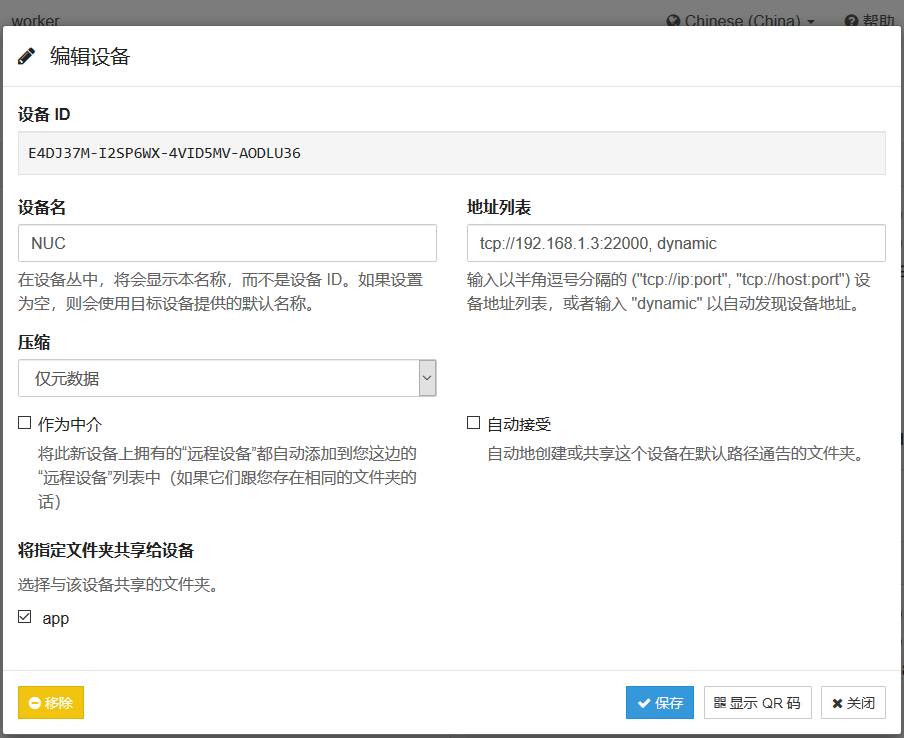Click the question mark icon beside 帮助
The image size is (904, 738).
pyautogui.click(x=851, y=21)
